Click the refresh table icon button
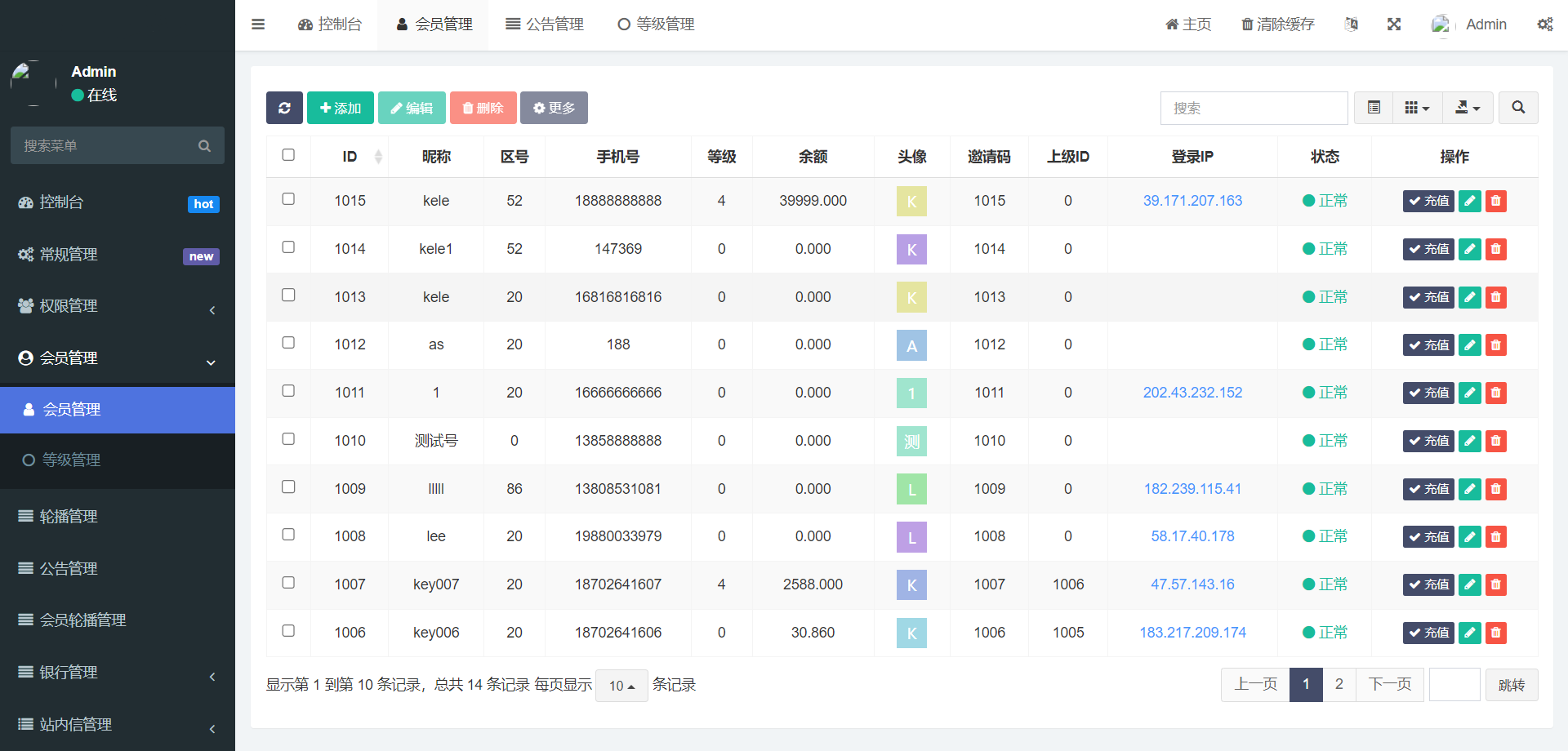 (284, 108)
